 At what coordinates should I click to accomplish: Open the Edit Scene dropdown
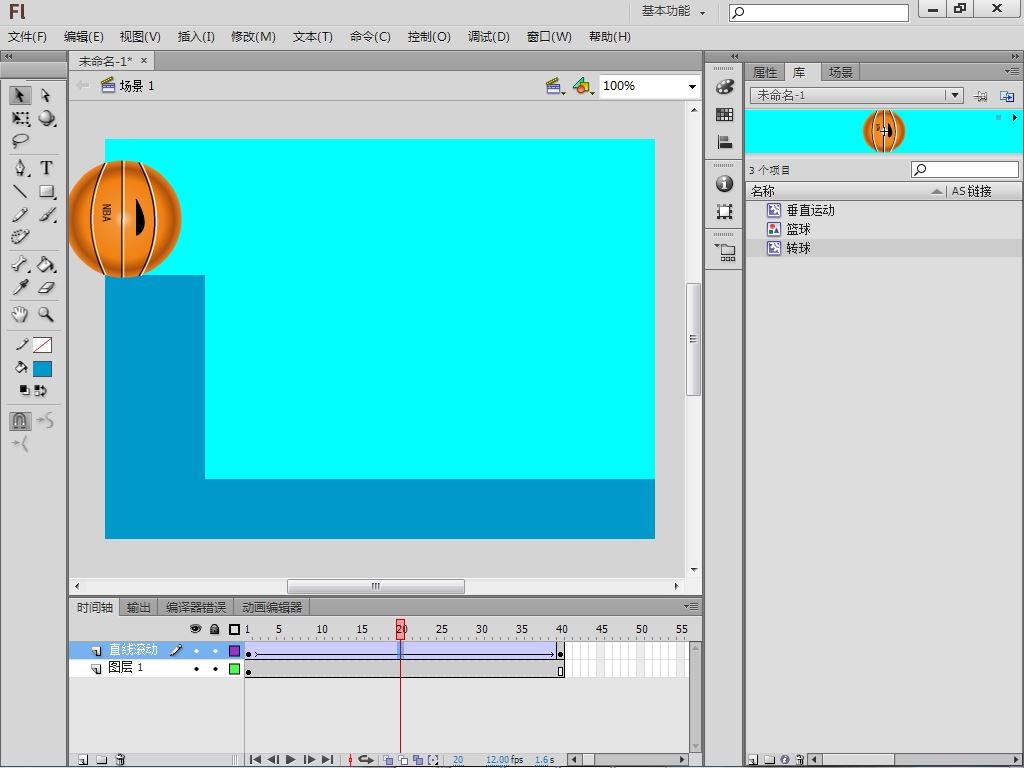555,86
